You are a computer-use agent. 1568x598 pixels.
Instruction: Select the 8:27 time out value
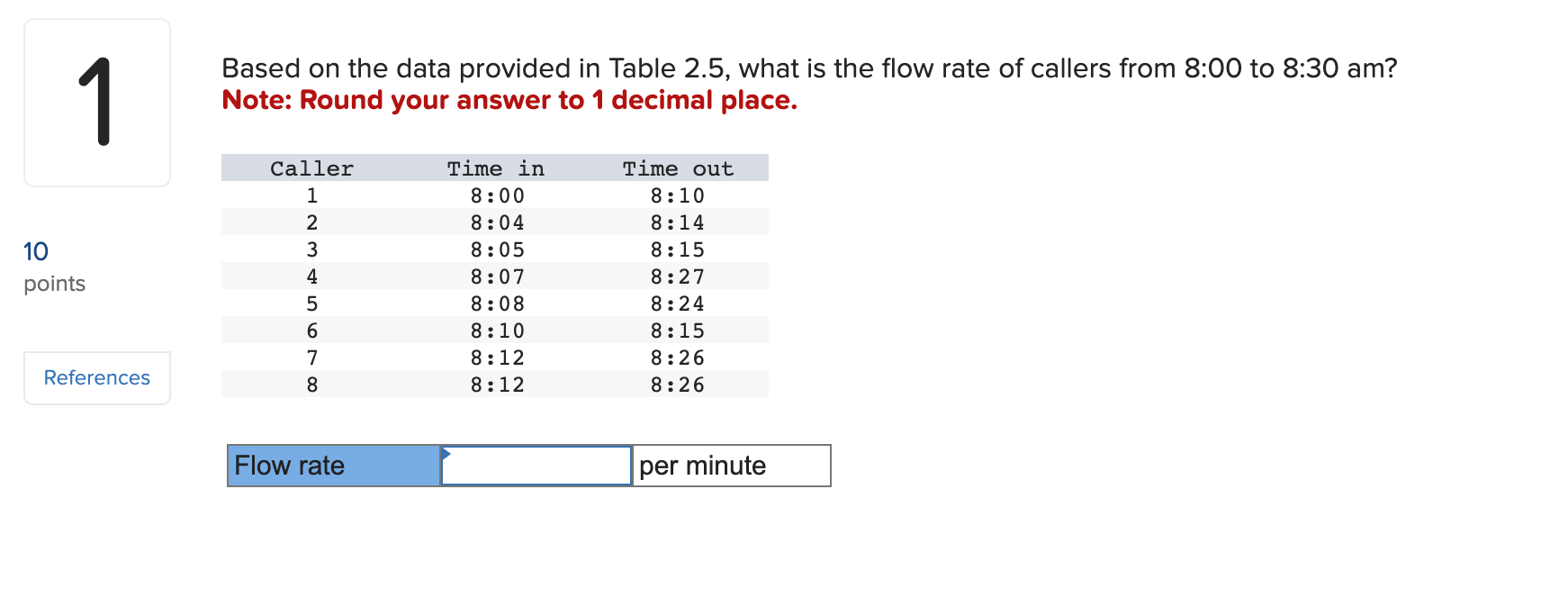click(678, 276)
